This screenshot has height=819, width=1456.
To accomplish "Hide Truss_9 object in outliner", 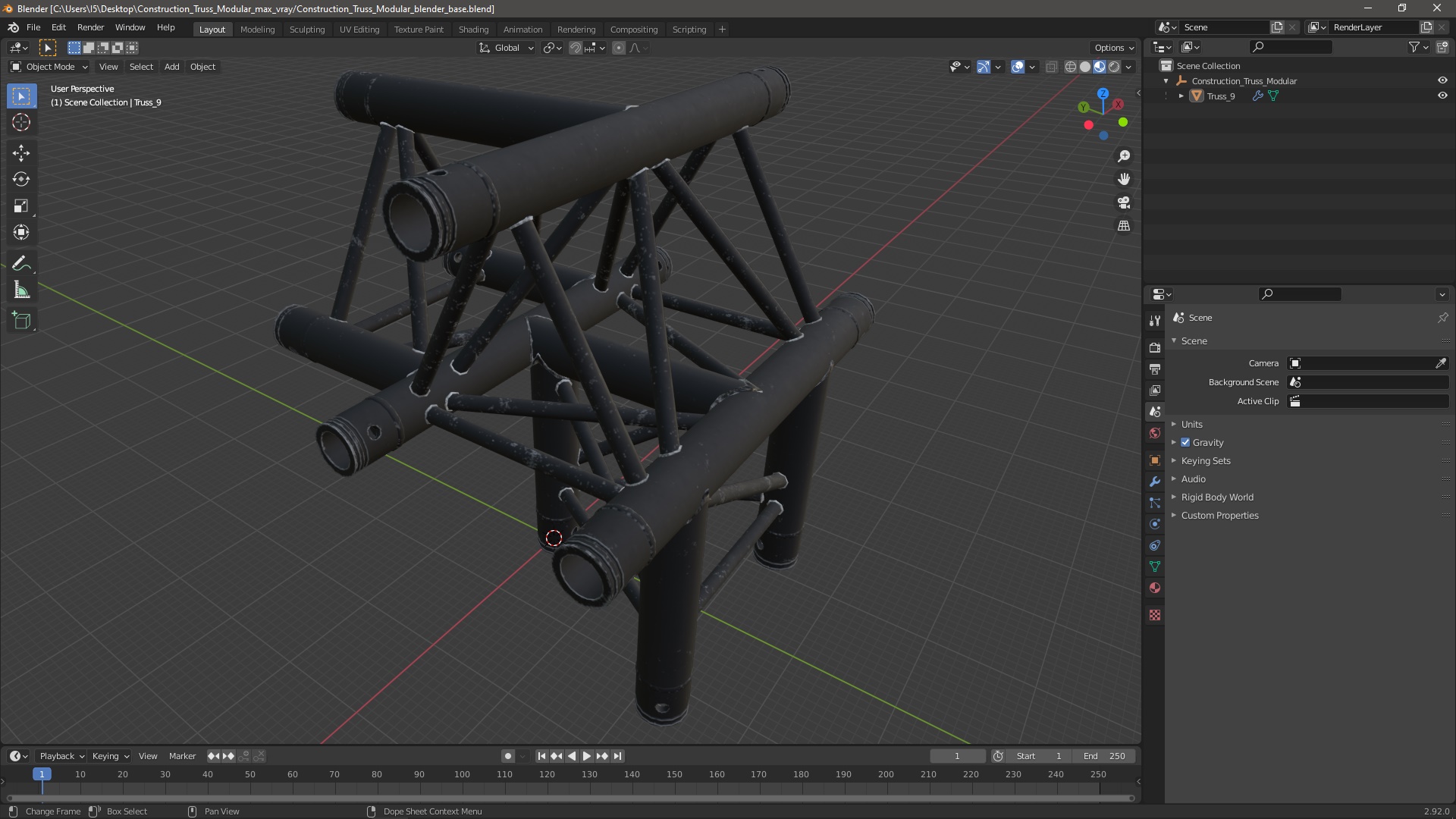I will coord(1442,96).
